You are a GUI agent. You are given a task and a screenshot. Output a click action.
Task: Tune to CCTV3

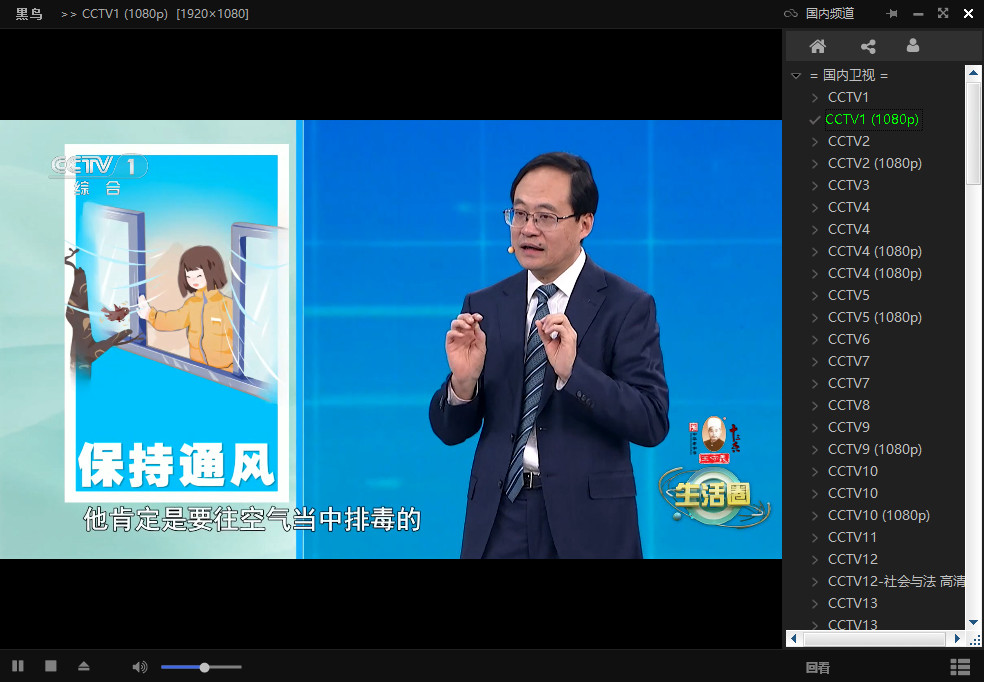point(848,185)
